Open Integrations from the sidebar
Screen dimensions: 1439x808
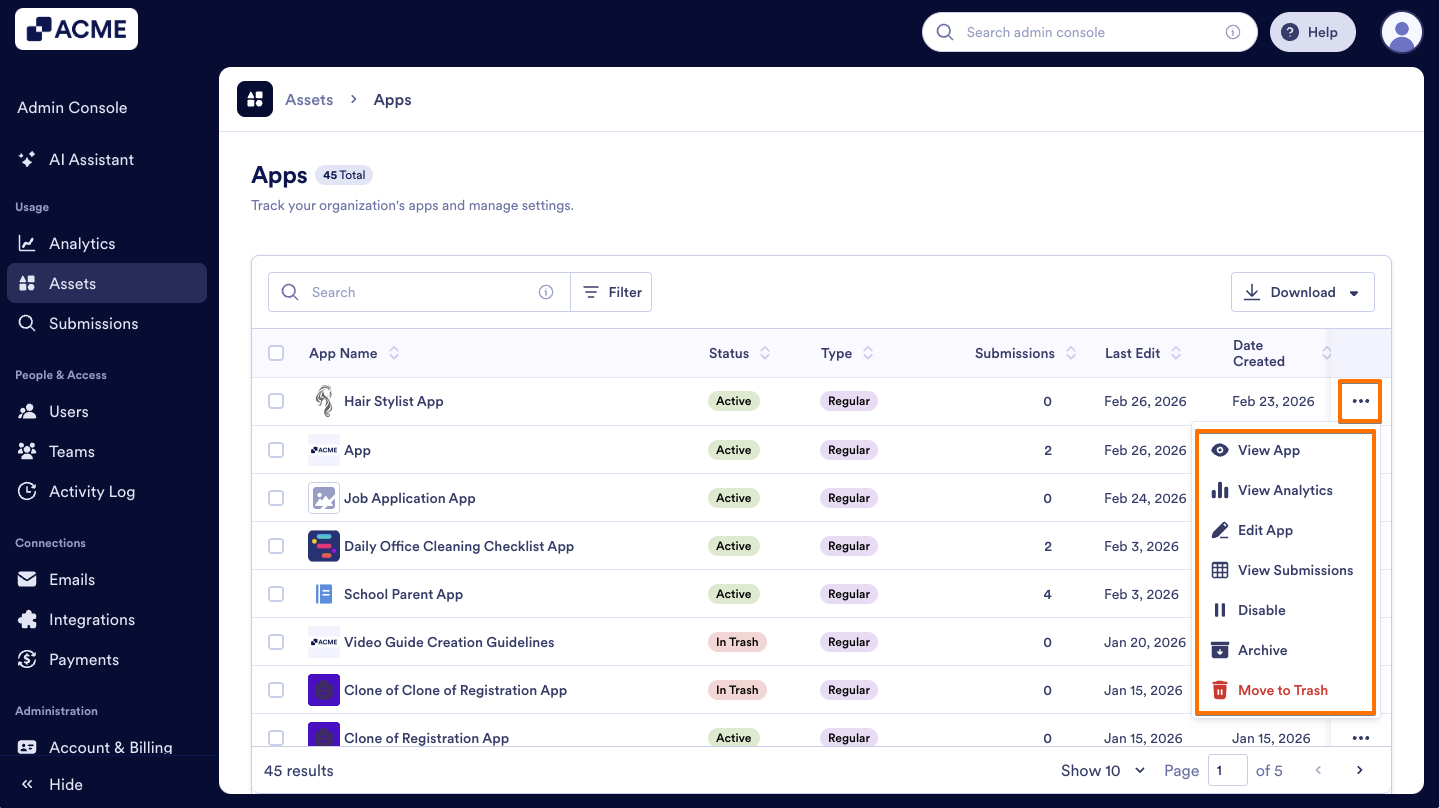92,619
